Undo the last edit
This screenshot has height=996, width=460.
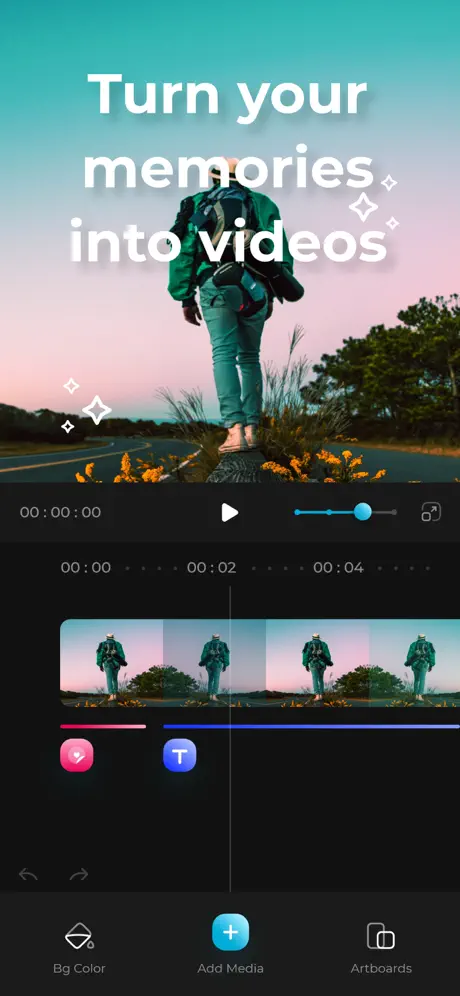(29, 875)
